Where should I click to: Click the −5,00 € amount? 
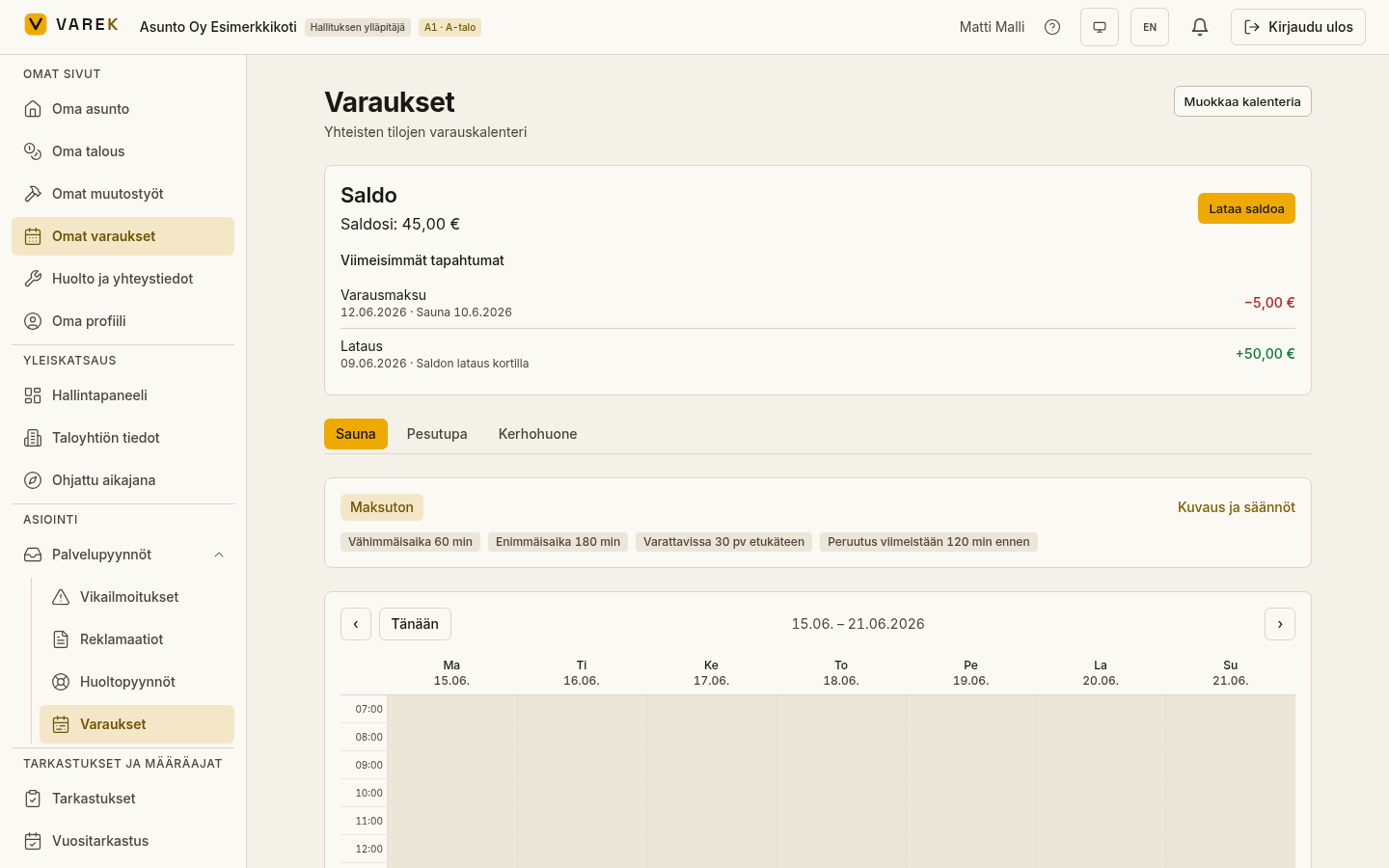pyautogui.click(x=1269, y=303)
